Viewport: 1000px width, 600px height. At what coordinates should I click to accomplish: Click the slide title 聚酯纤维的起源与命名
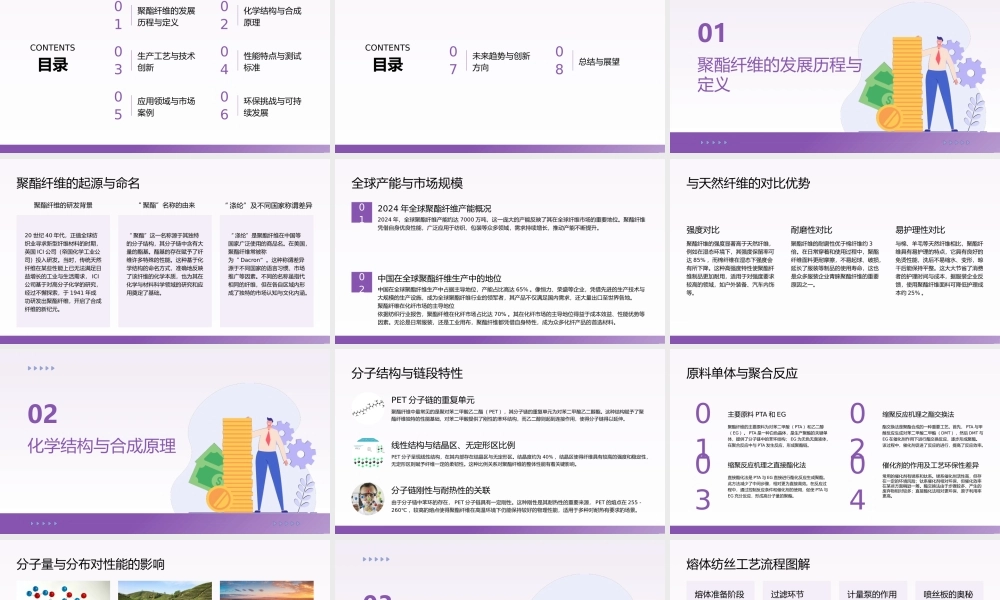78,184
